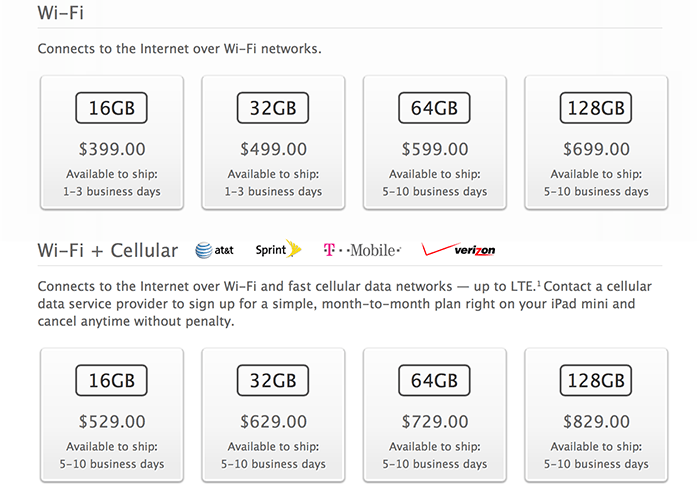Select Wi-Fi 32GB model at $499.00
Screen dimensions: 700x501
[x=273, y=142]
